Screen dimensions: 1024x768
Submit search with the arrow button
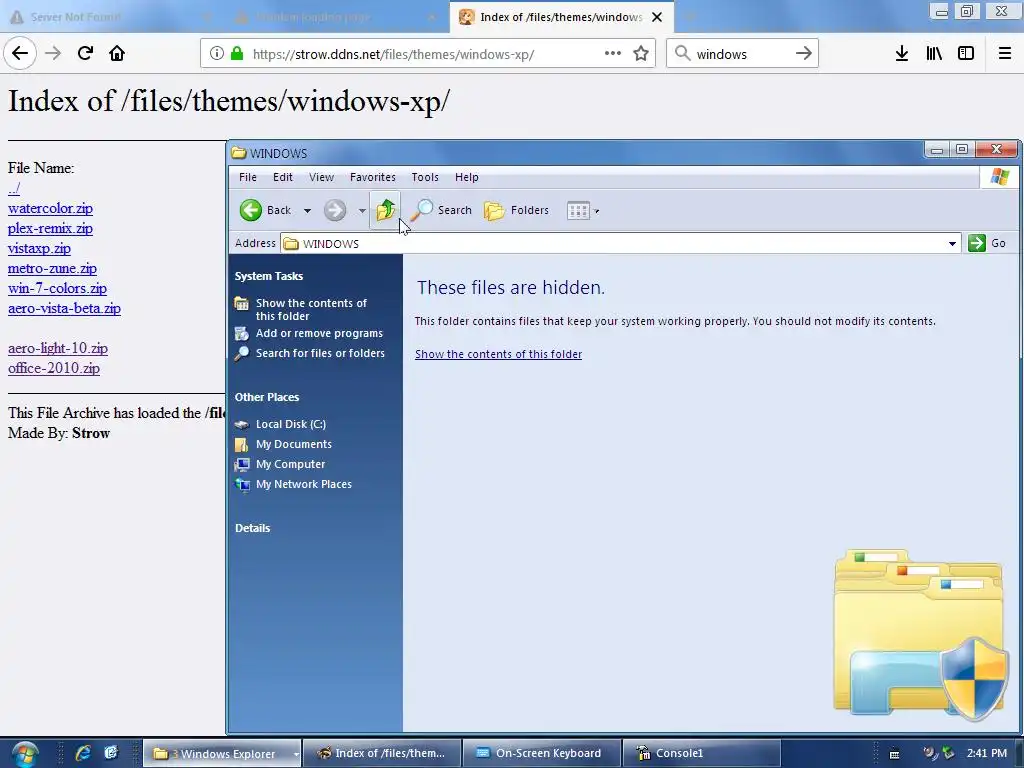tap(804, 54)
